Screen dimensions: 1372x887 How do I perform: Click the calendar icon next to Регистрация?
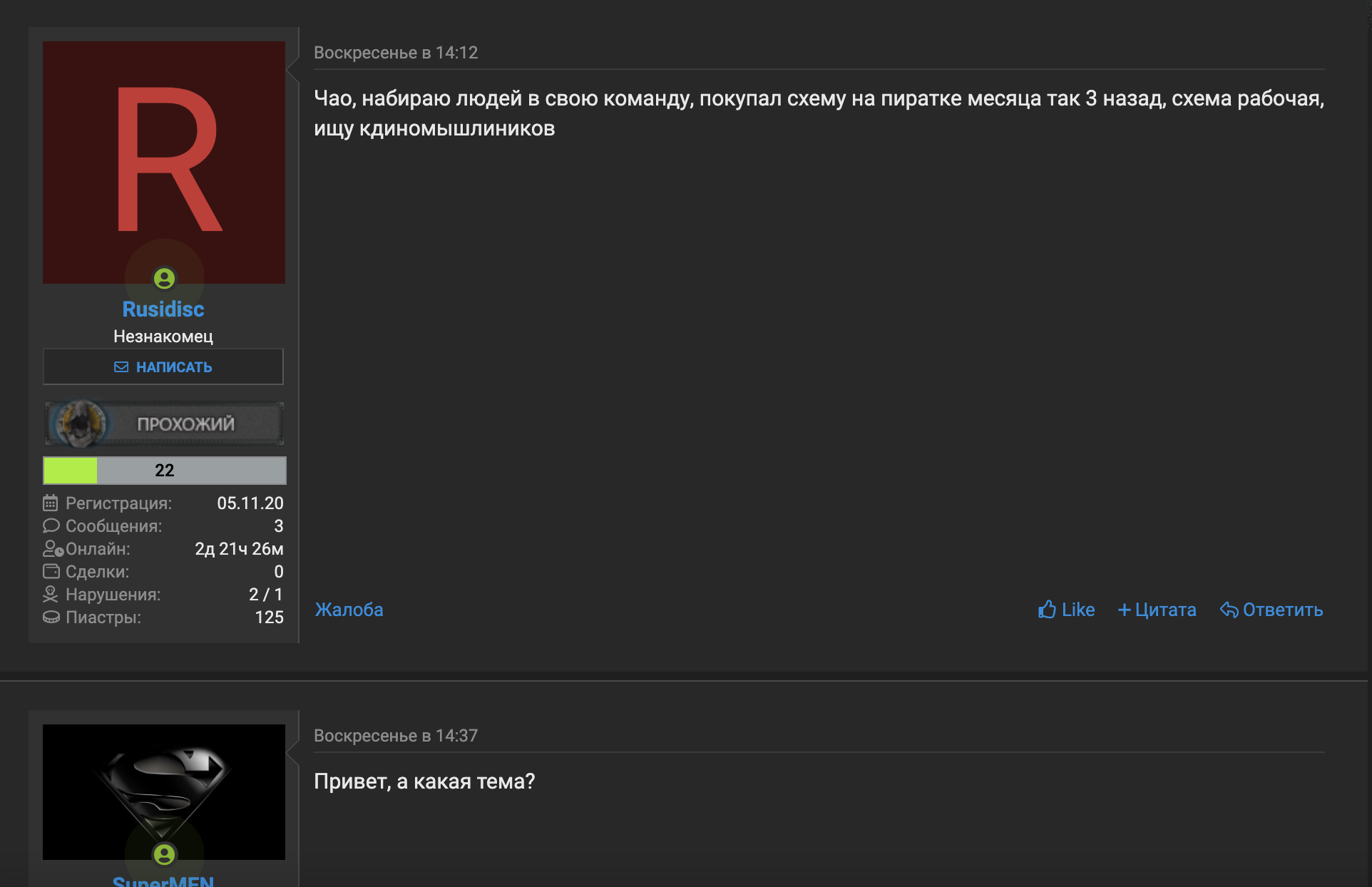click(51, 503)
